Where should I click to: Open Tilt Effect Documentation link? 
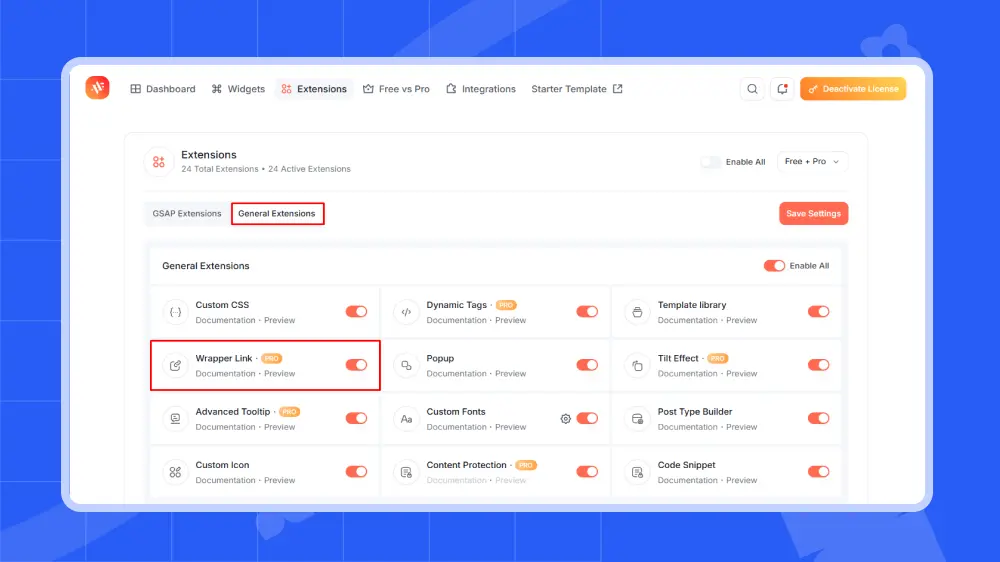pyautogui.click(x=688, y=374)
